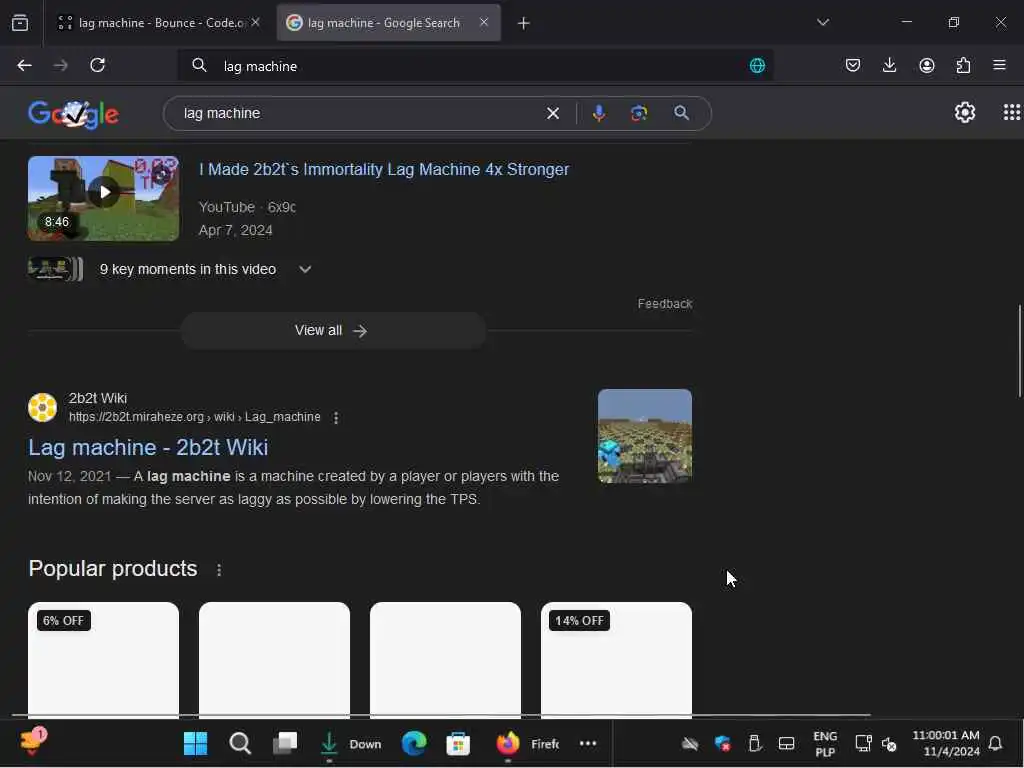Open the Google apps grid
This screenshot has width=1024, height=768.
(1012, 112)
